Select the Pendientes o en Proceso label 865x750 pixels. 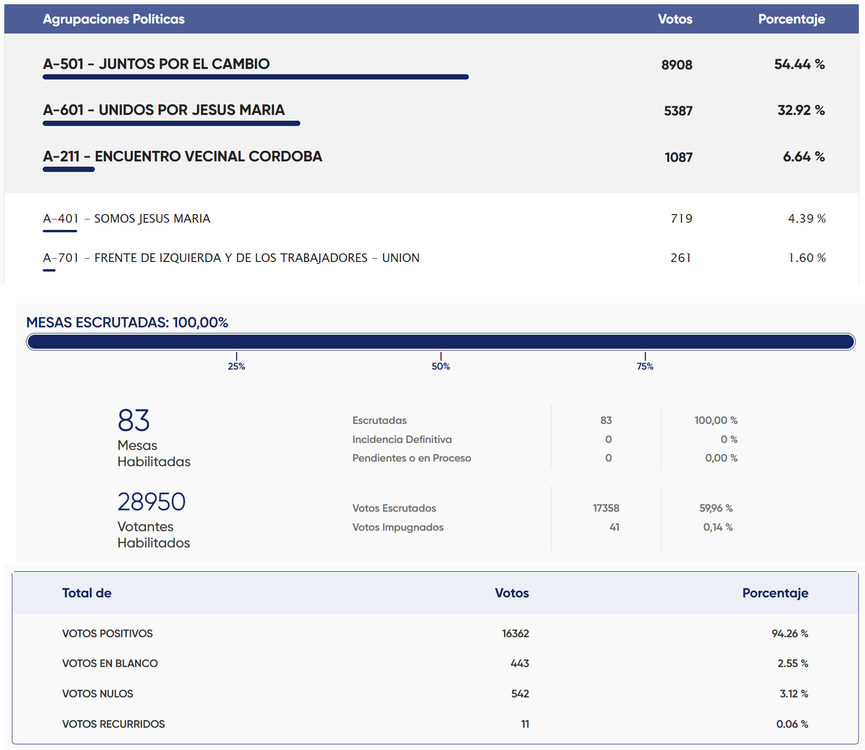[x=411, y=458]
